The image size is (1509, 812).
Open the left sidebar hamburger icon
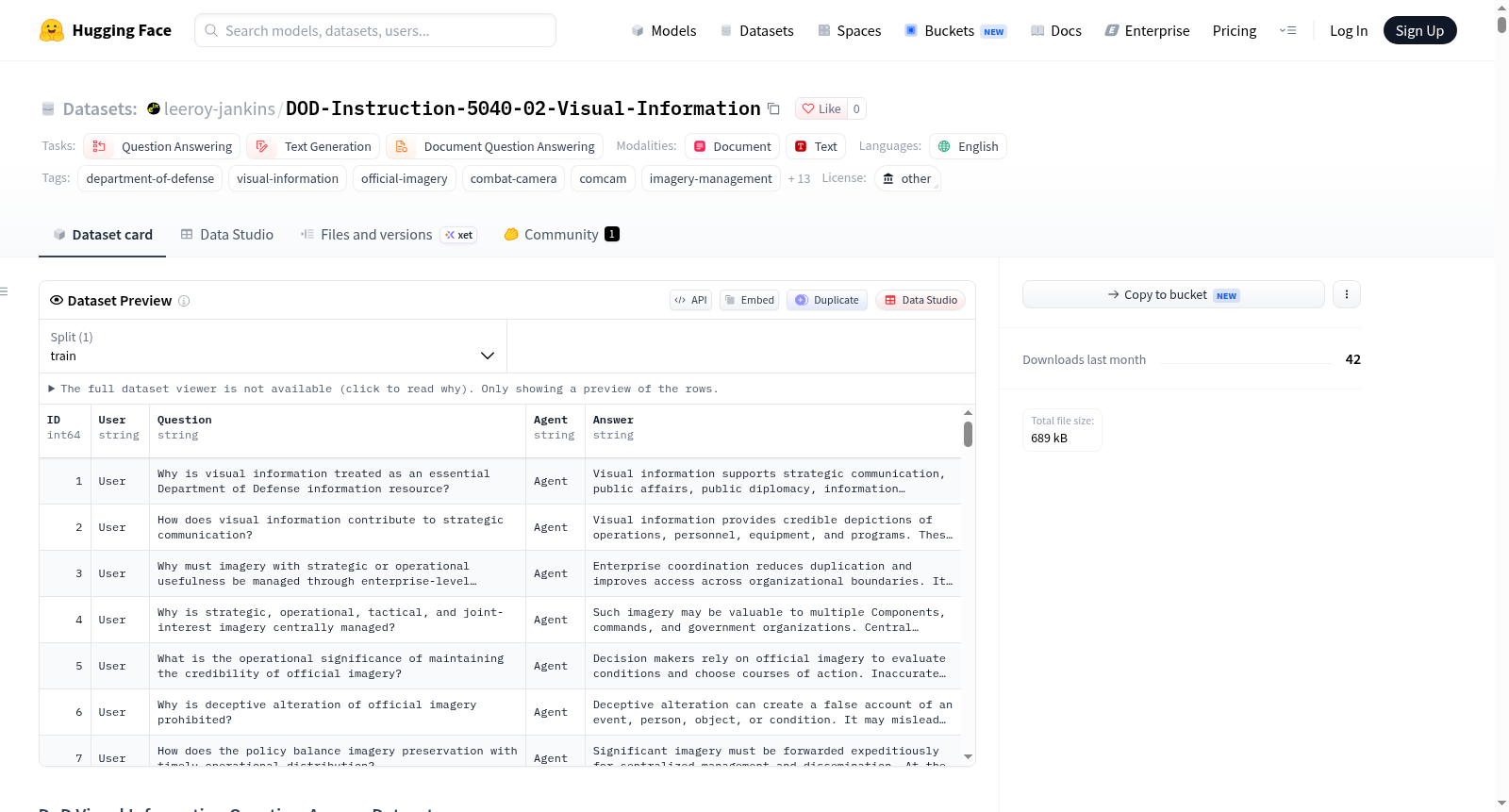[x=4, y=291]
